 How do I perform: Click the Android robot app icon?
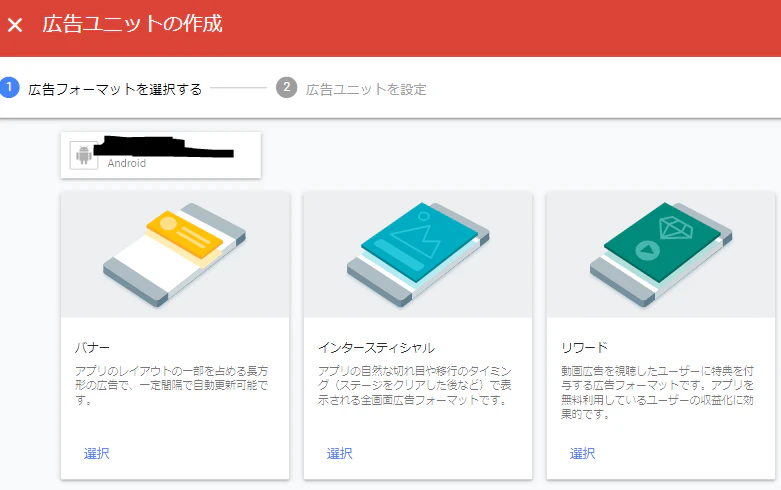[x=84, y=155]
